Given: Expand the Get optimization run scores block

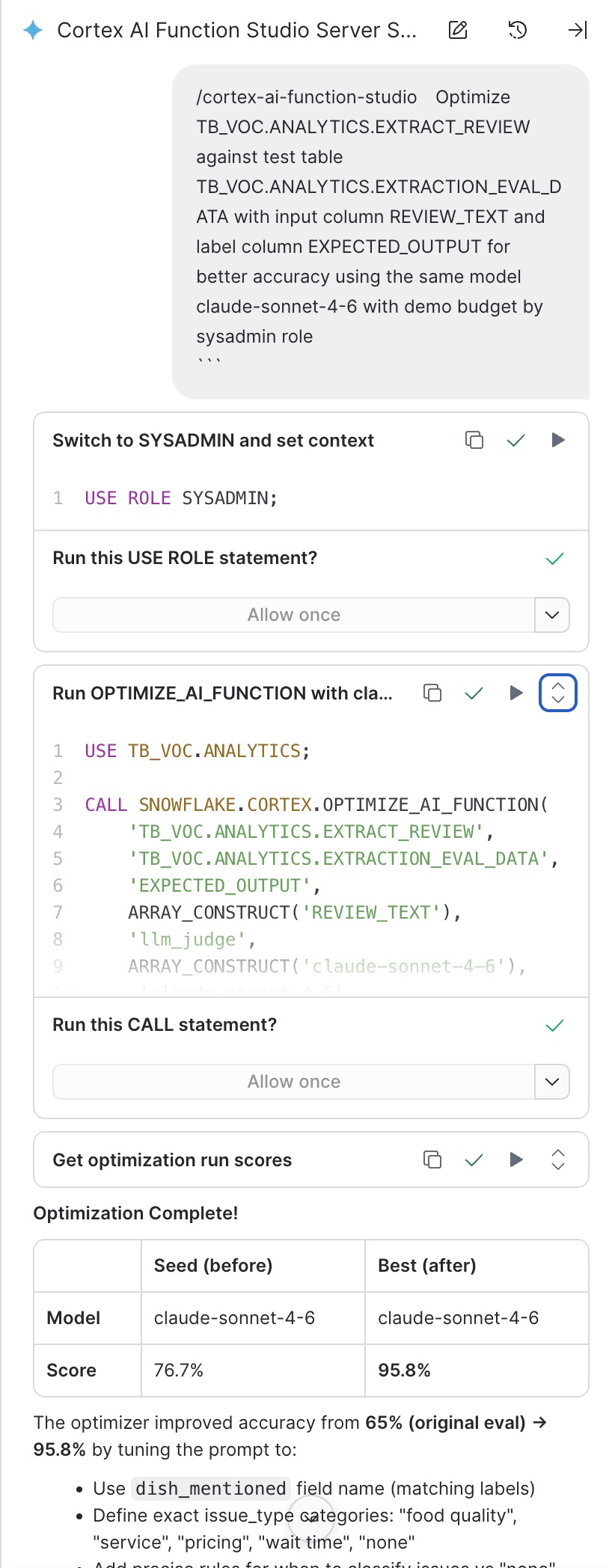Looking at the screenshot, I should pyautogui.click(x=558, y=1160).
